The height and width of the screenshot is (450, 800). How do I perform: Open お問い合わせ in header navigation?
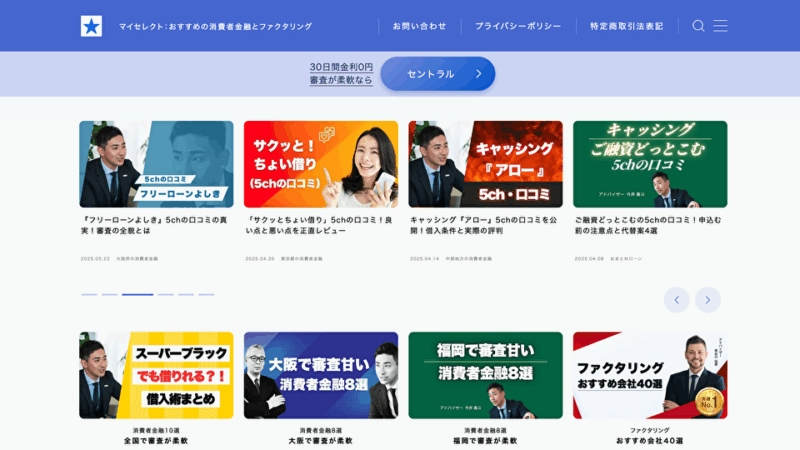tap(419, 26)
